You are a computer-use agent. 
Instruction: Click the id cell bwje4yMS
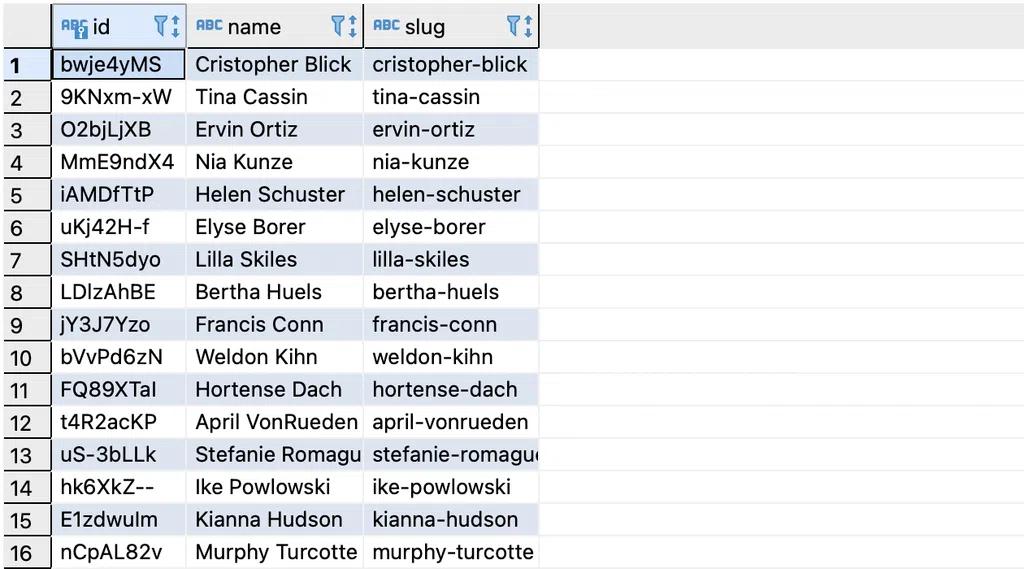pyautogui.click(x=119, y=65)
